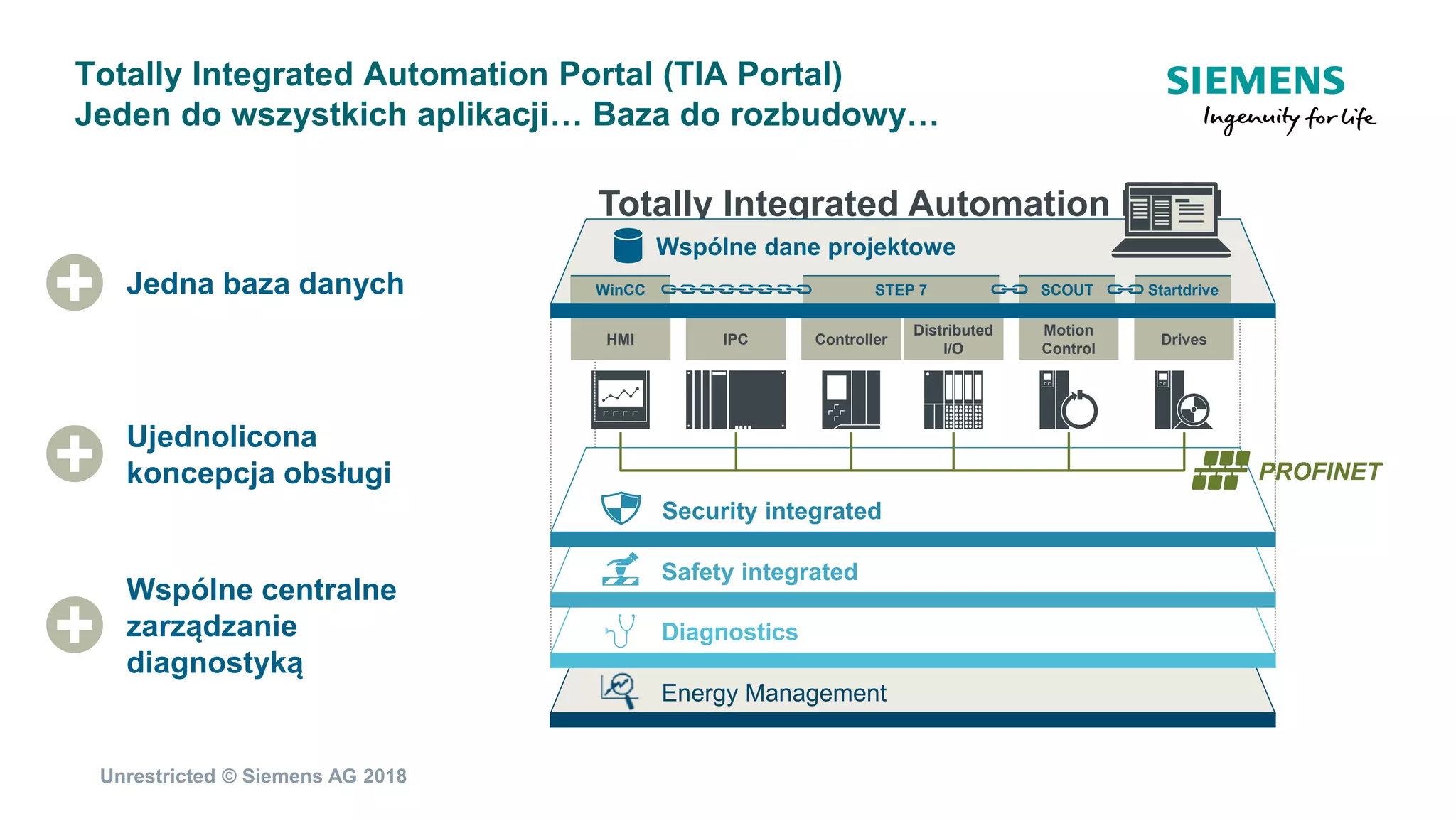Click the Controller label box
The height and width of the screenshot is (821, 1456).
click(851, 339)
